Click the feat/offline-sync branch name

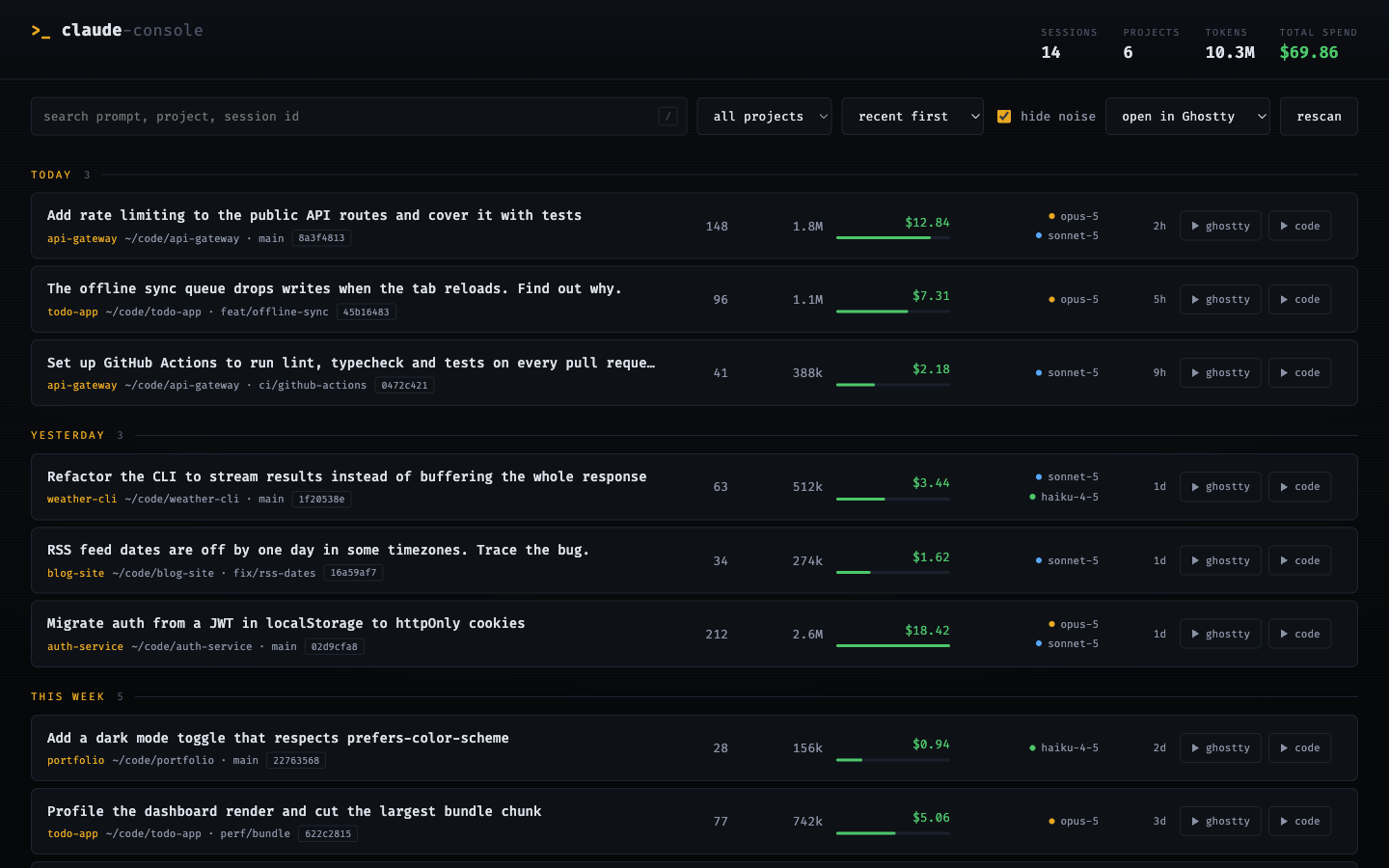(x=274, y=312)
